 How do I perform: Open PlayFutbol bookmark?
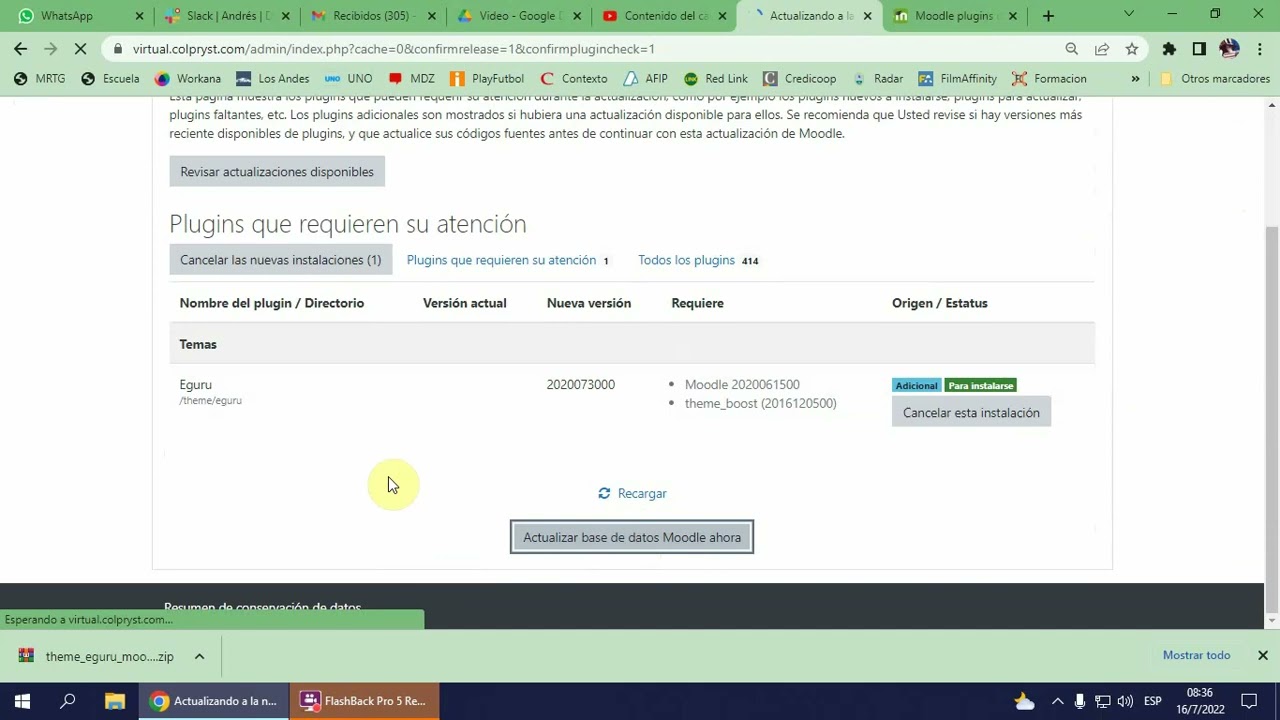tap(487, 79)
